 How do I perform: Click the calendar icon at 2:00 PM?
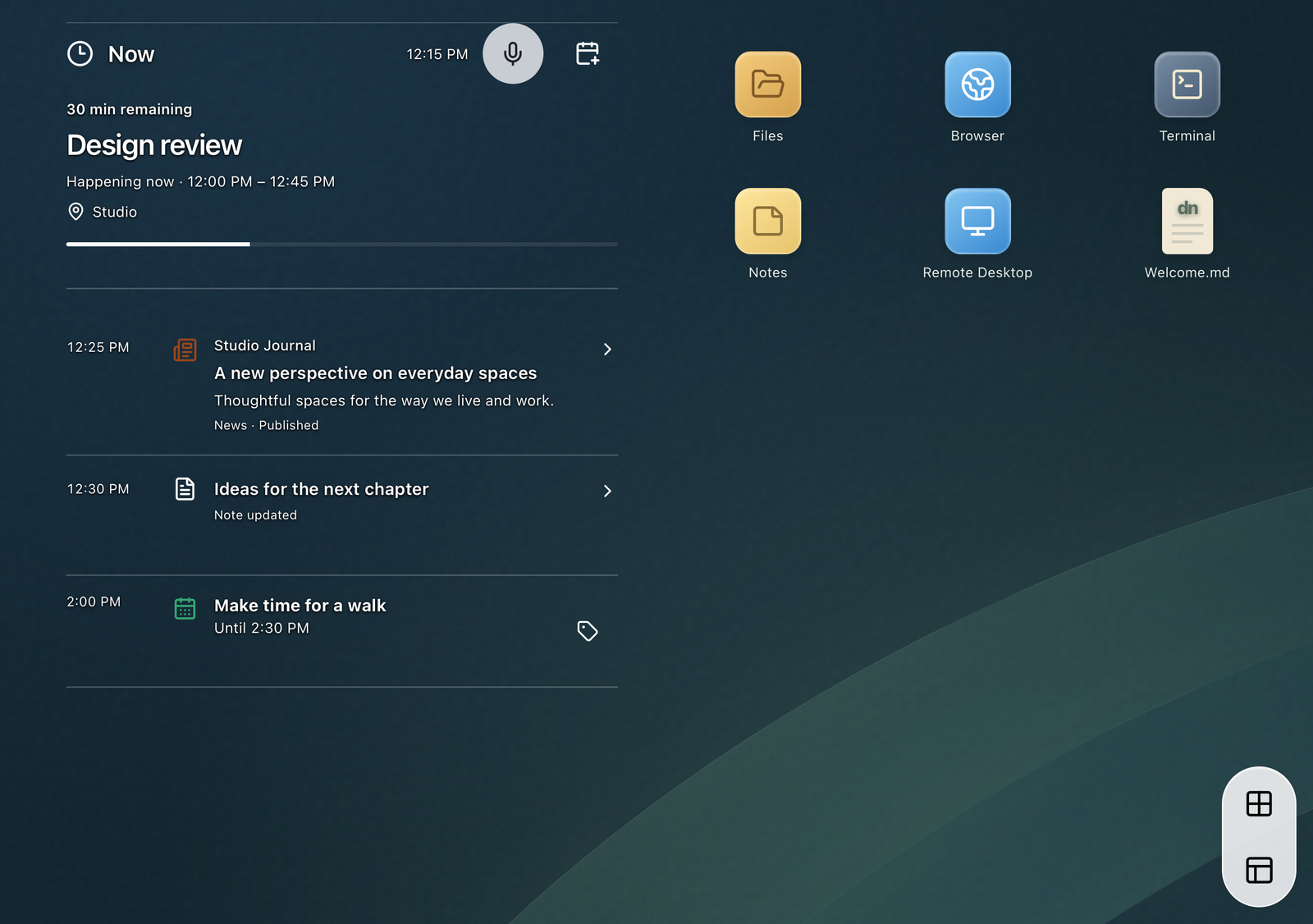[185, 608]
